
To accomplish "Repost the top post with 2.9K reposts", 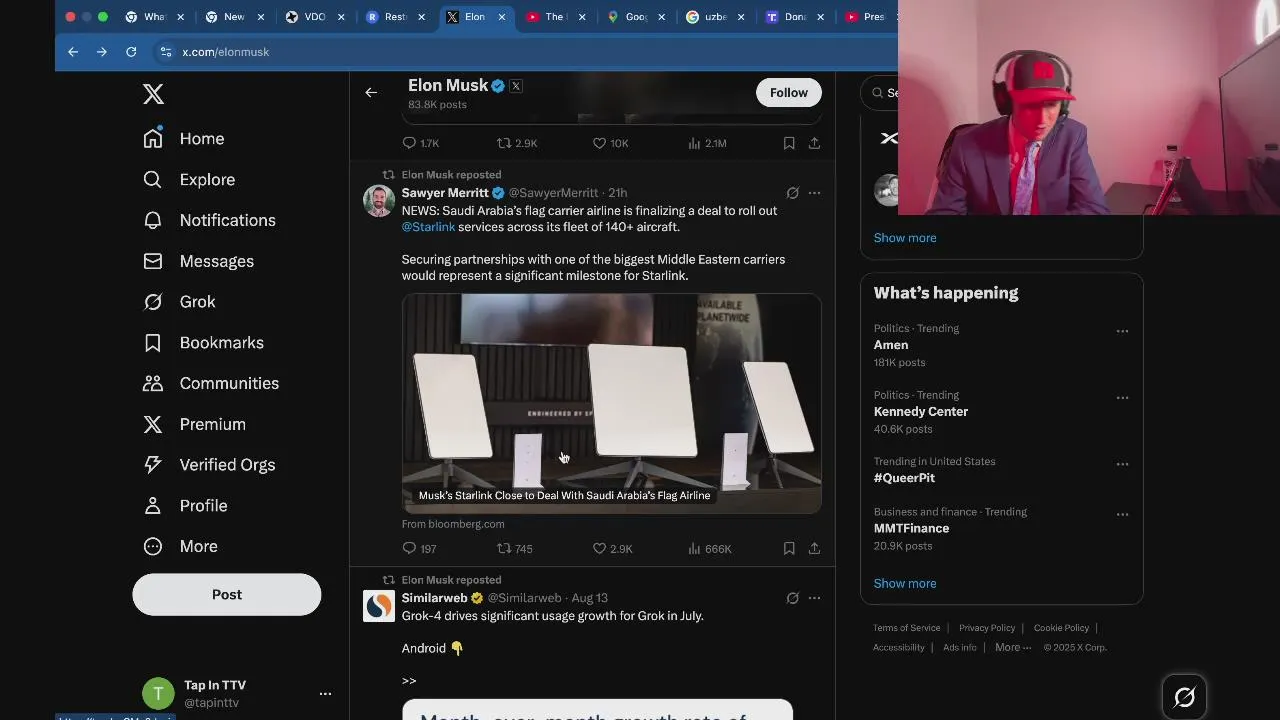I will pyautogui.click(x=504, y=143).
